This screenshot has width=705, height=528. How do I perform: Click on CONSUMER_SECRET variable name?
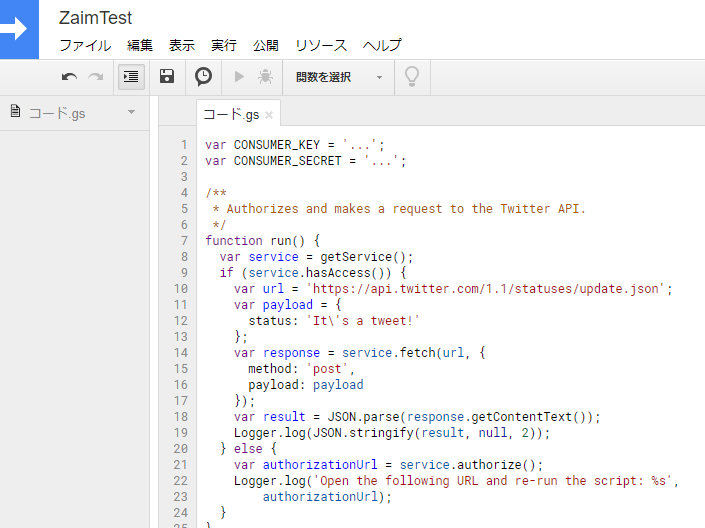[287, 161]
